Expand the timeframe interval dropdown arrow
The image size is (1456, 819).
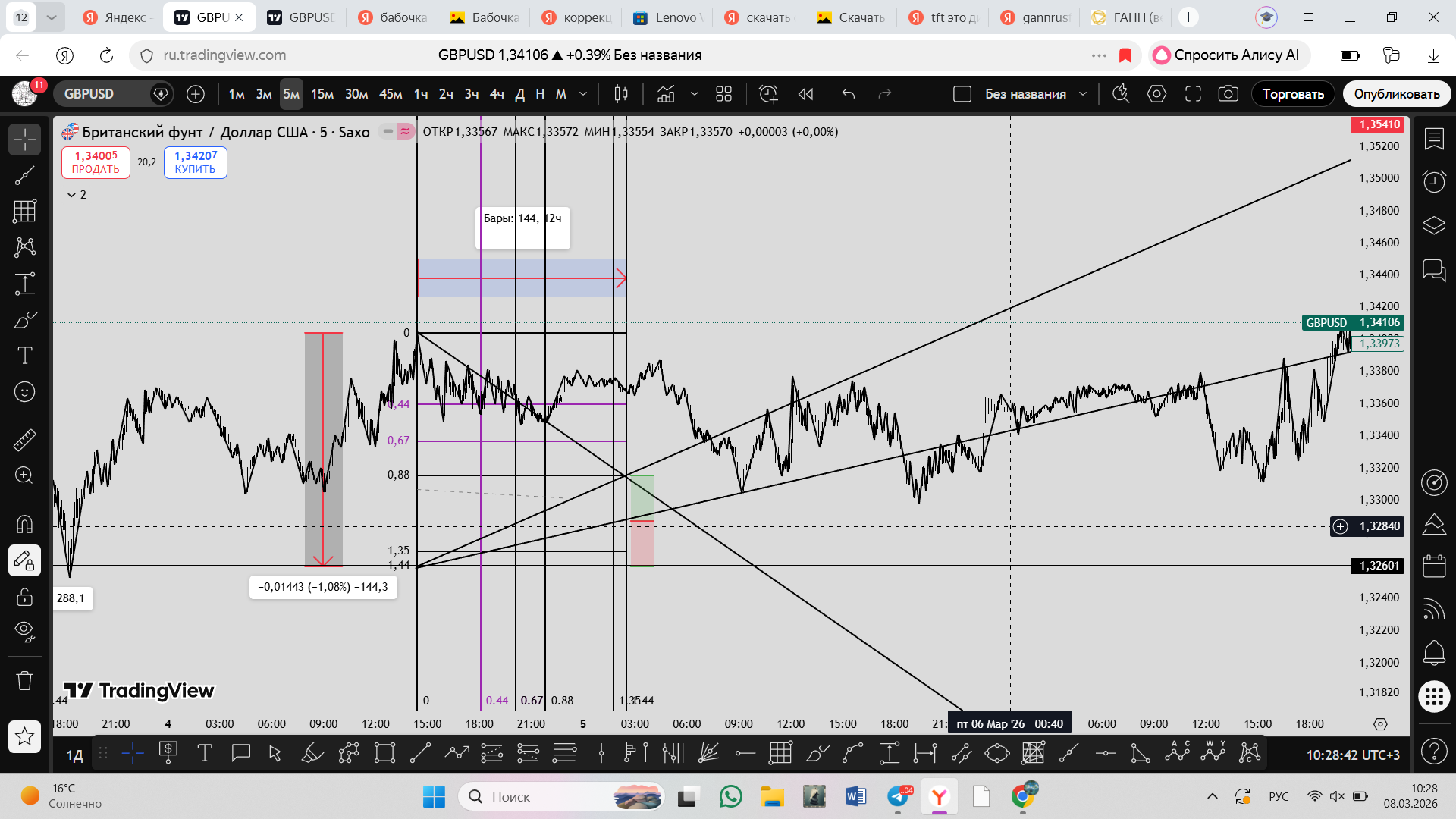click(582, 94)
